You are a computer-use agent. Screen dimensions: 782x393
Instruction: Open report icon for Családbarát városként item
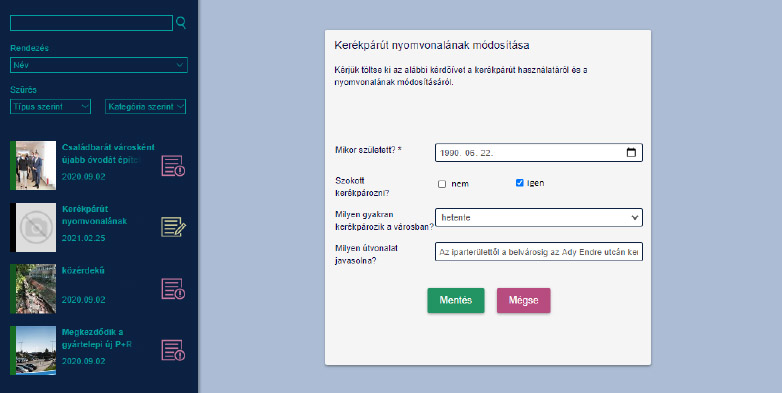tap(173, 166)
